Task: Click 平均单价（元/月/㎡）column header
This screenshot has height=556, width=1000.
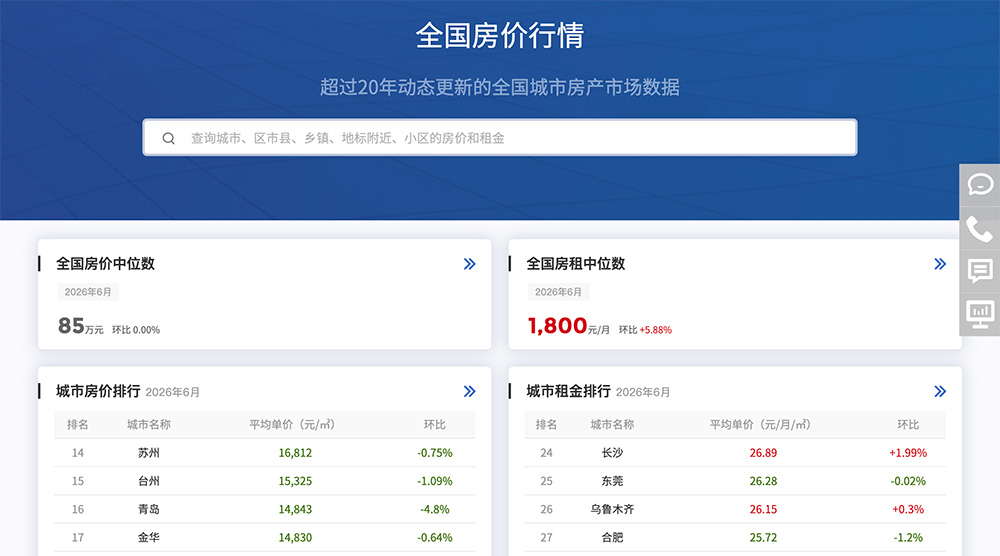Action: pyautogui.click(x=760, y=425)
